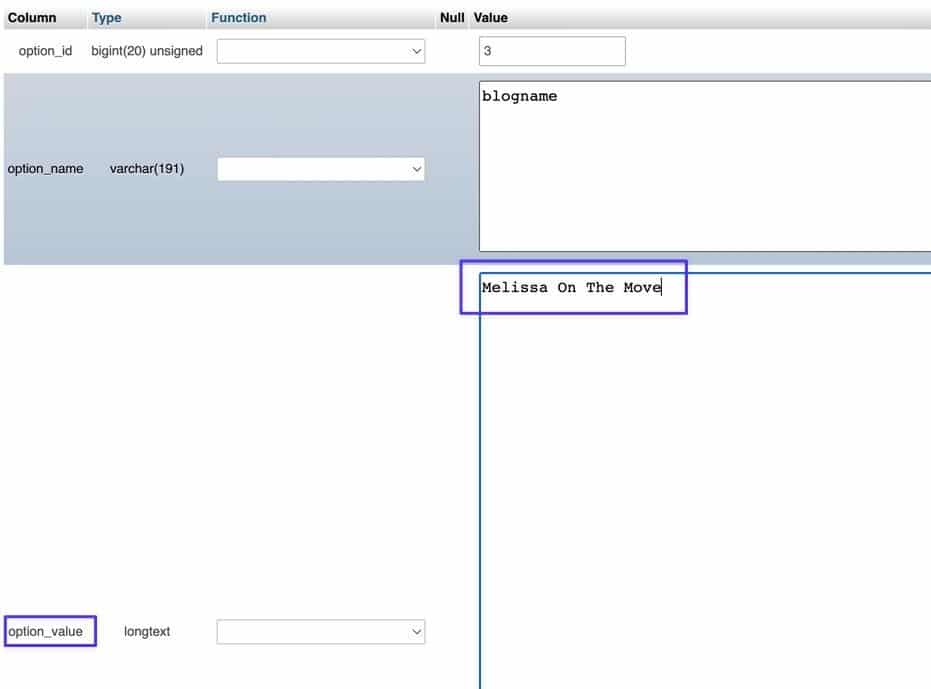This screenshot has width=931, height=689.
Task: Click the Function column header
Action: click(x=238, y=17)
